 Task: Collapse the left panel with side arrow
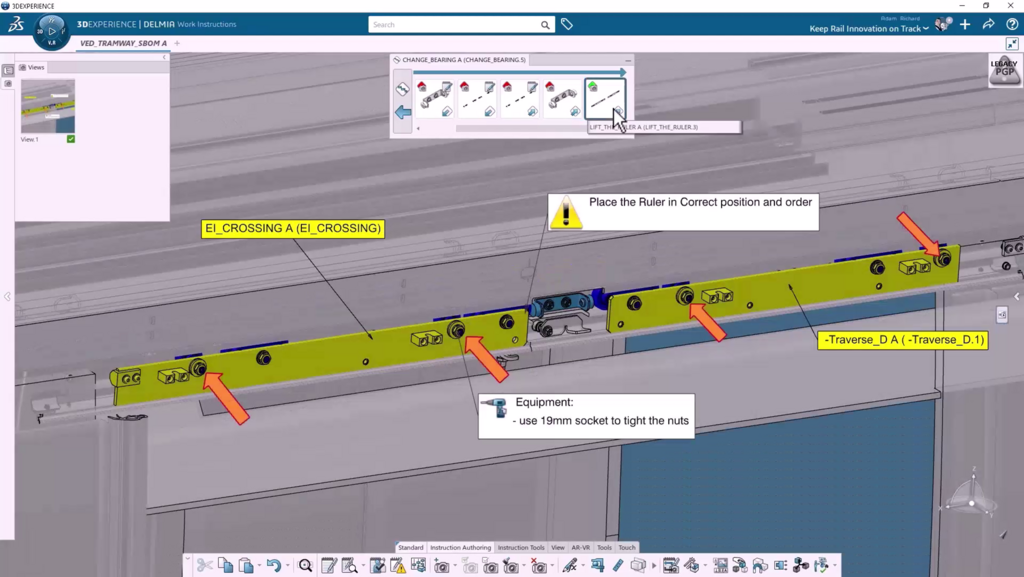(x=7, y=296)
